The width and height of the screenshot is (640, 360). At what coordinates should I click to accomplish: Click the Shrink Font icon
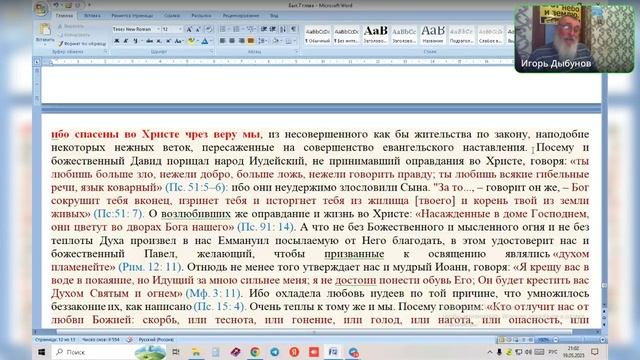click(198, 29)
